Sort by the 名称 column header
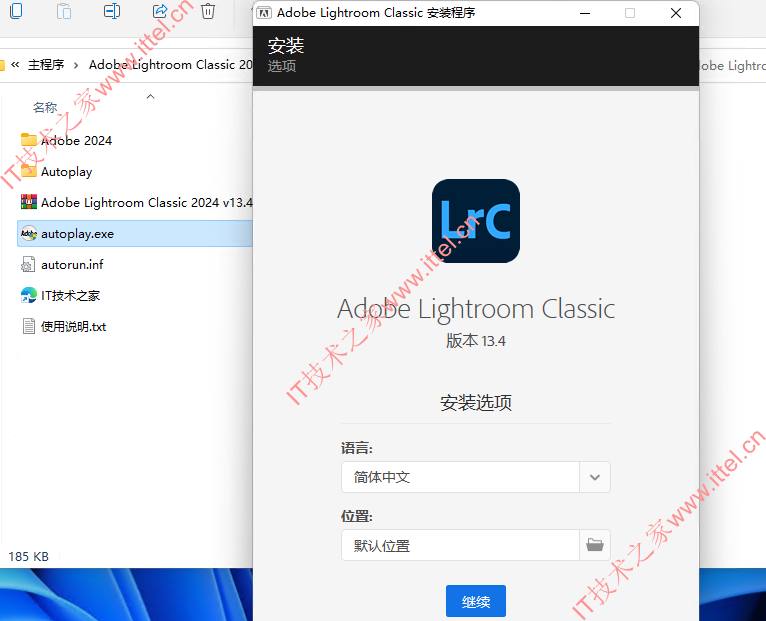 (45, 107)
